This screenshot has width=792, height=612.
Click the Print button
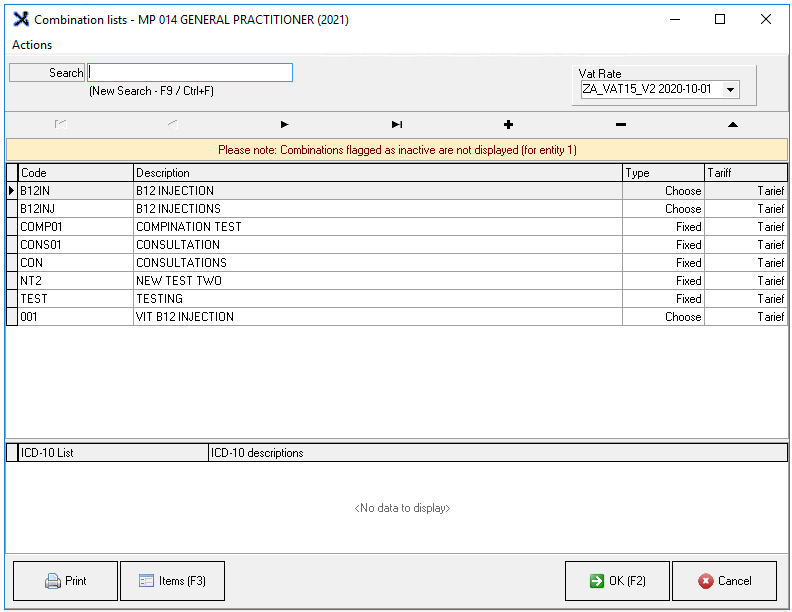tap(65, 581)
